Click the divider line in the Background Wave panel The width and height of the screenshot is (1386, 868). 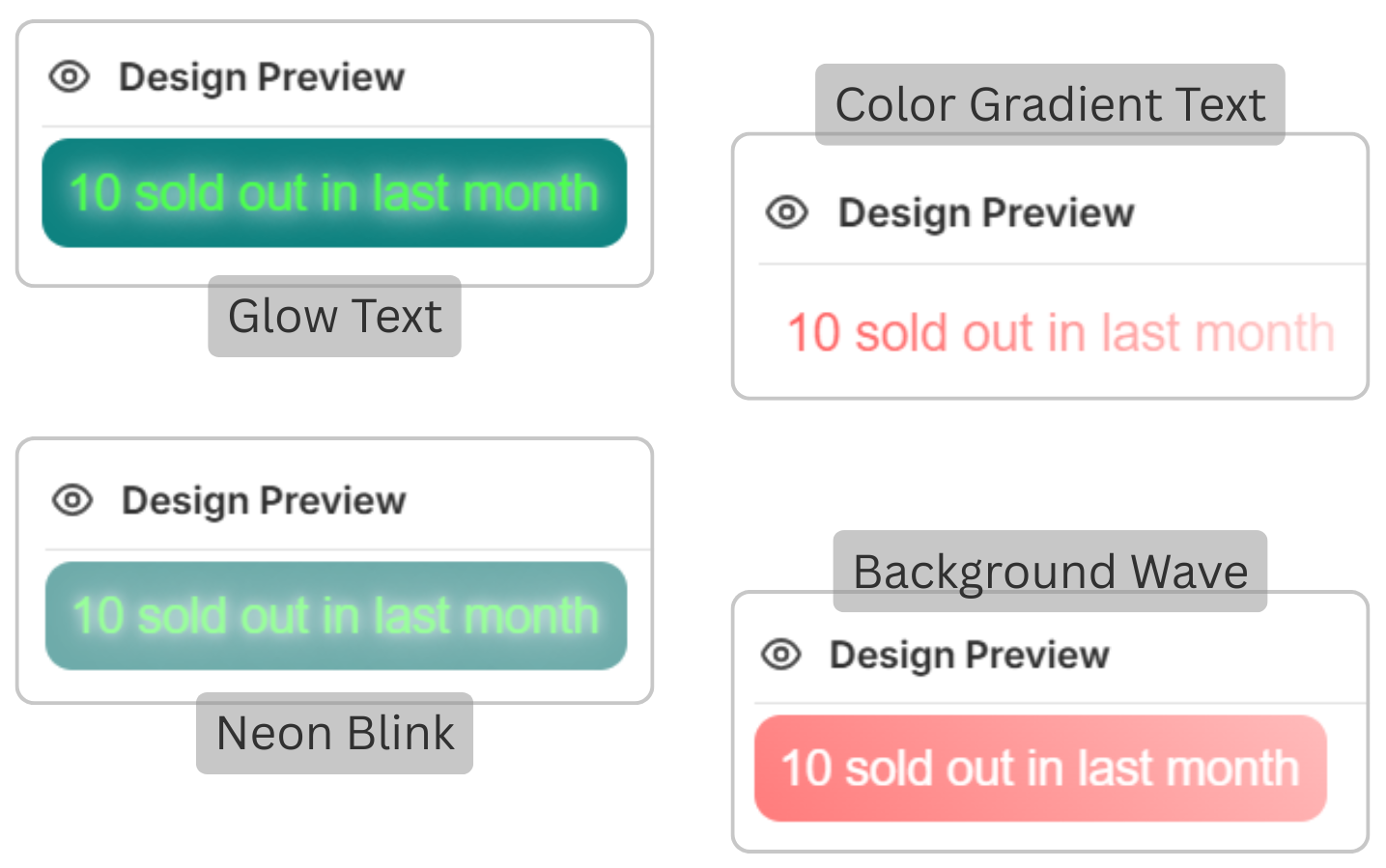pyautogui.click(x=1059, y=704)
